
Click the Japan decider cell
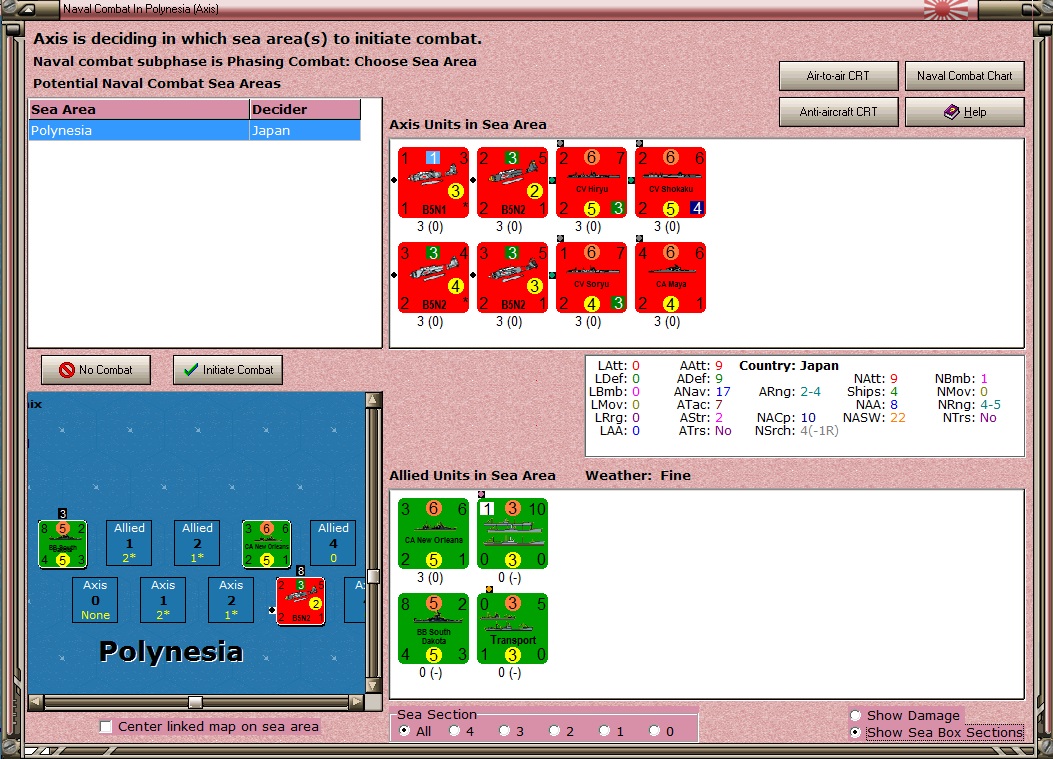(305, 130)
